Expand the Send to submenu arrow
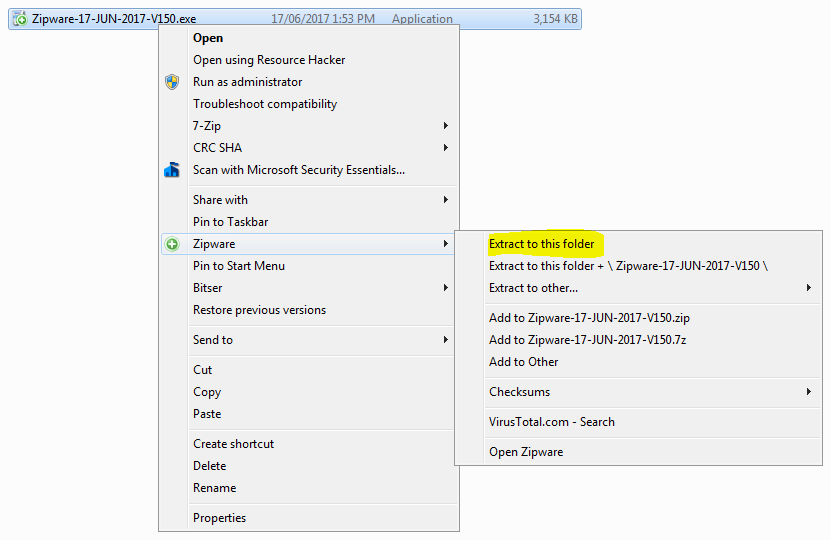Screen dimensions: 831x540 (446, 340)
